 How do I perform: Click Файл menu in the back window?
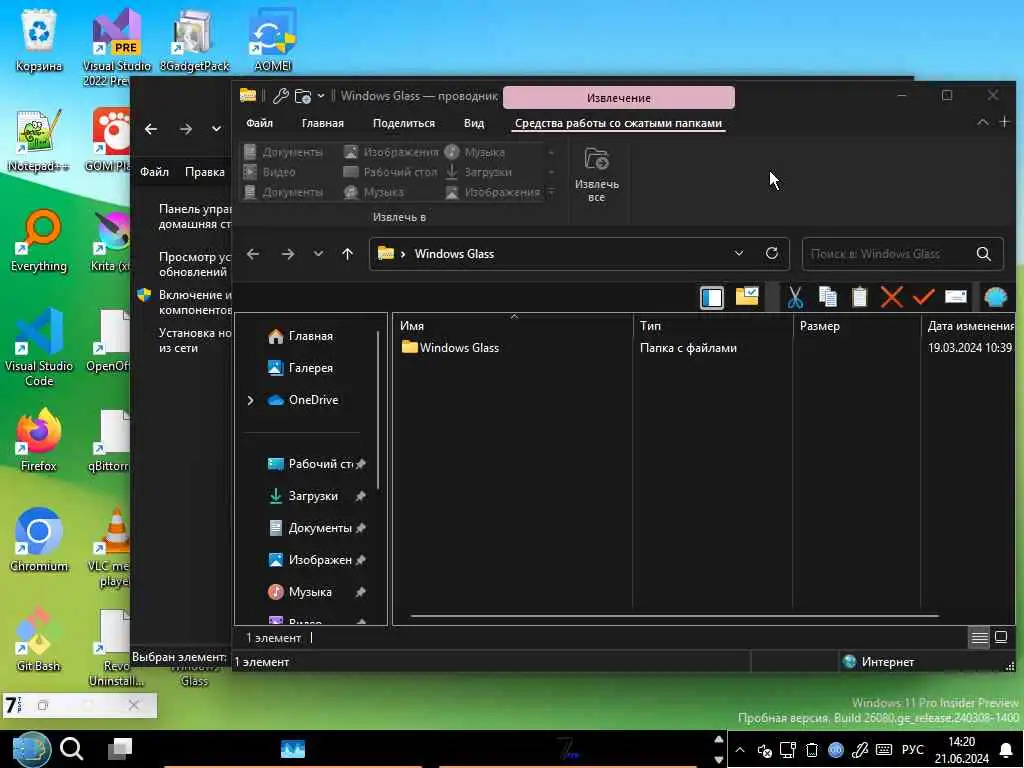click(154, 172)
